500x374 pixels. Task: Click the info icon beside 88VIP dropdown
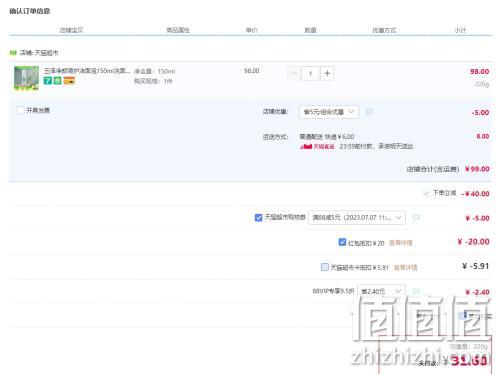click(x=416, y=291)
